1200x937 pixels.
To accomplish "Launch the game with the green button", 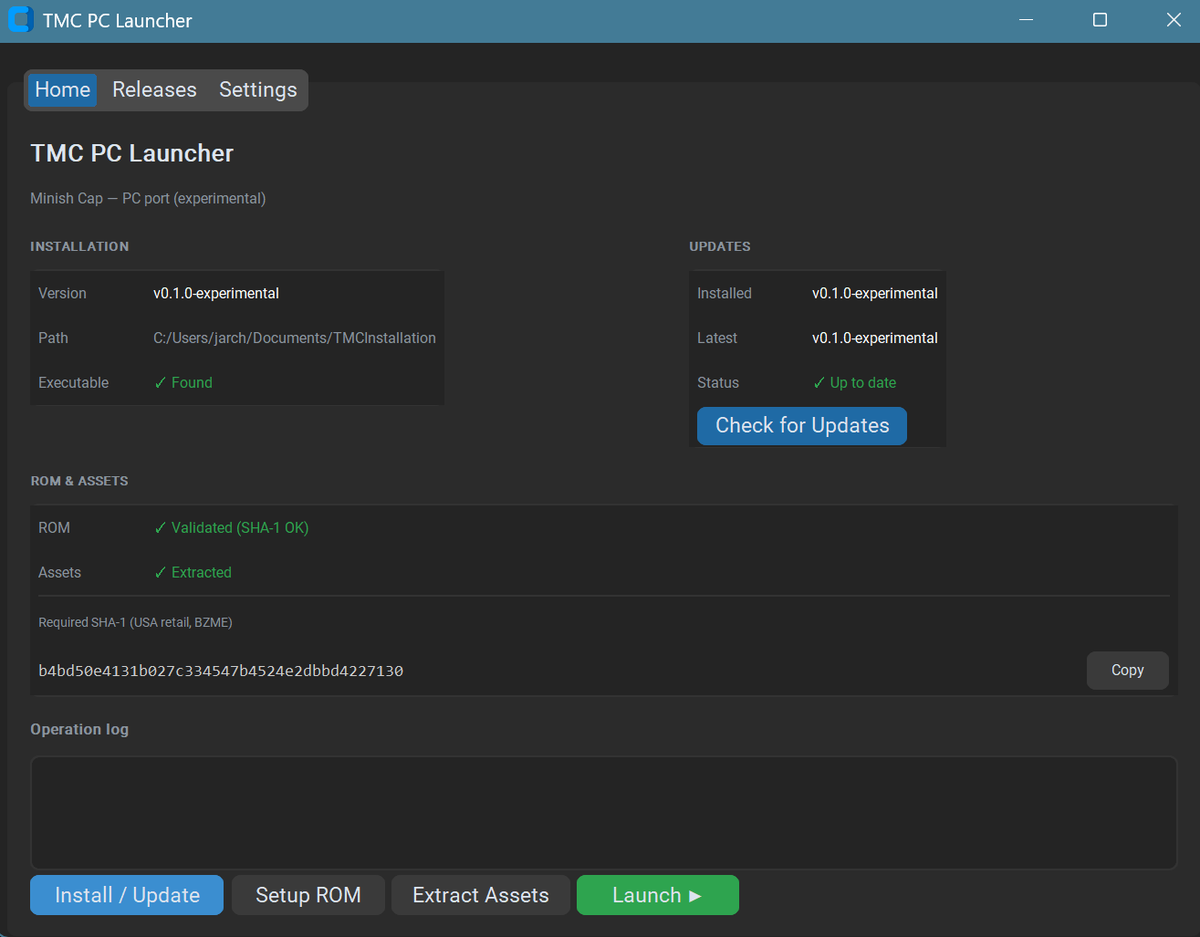I will click(x=657, y=895).
